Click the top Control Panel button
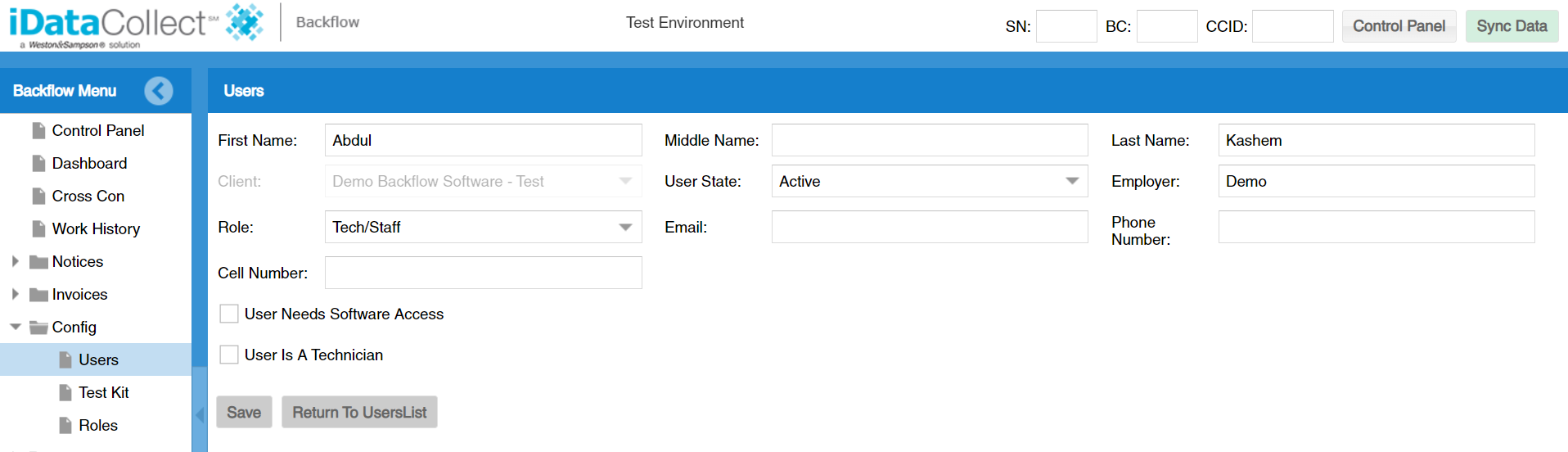1568x452 pixels. (x=1399, y=26)
